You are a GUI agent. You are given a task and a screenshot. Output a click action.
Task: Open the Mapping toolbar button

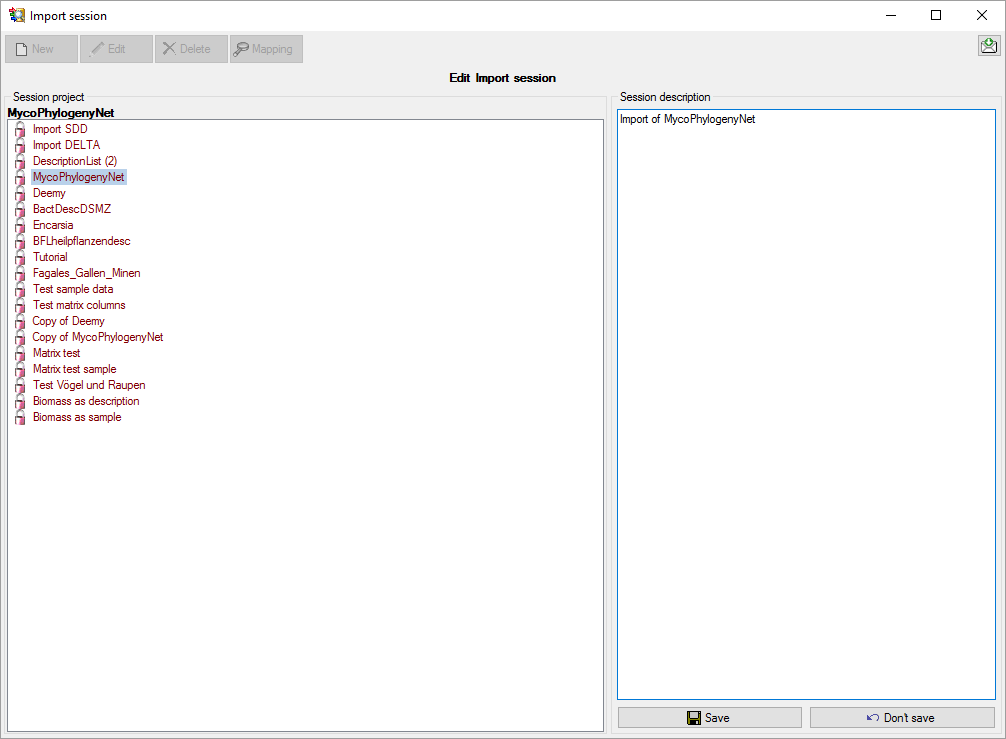266,49
